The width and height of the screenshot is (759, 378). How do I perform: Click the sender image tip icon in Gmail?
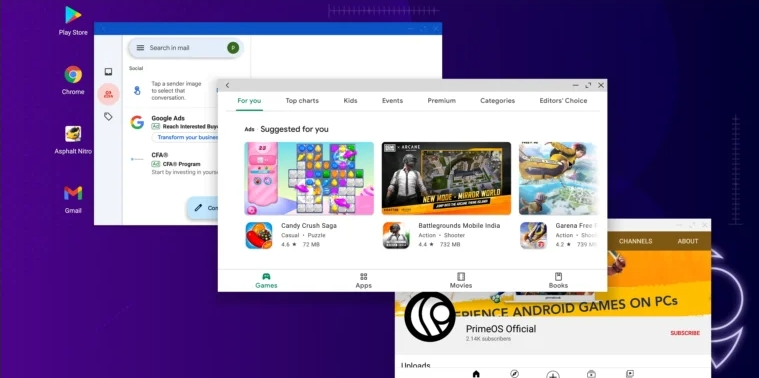pyautogui.click(x=137, y=90)
